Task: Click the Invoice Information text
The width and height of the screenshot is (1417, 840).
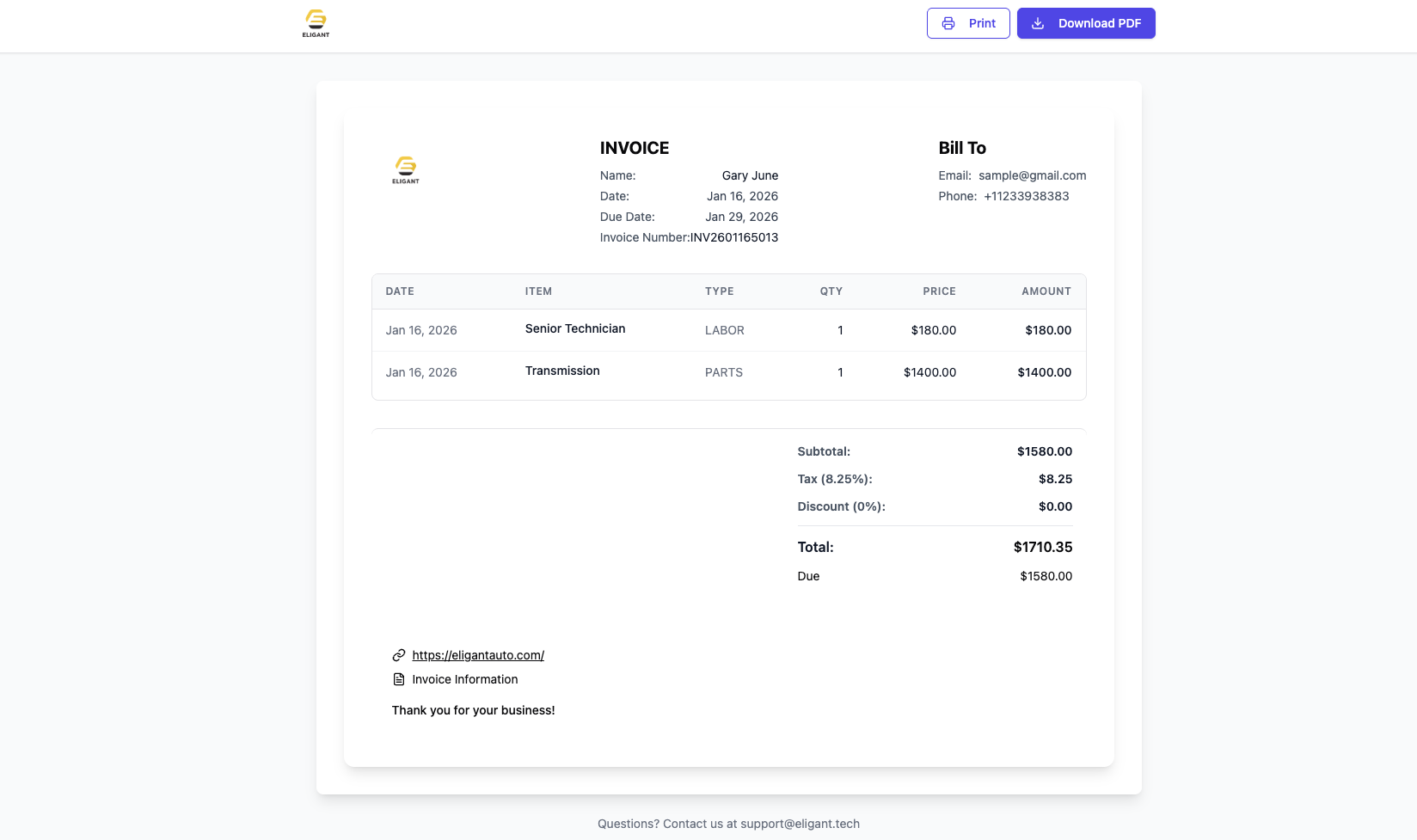Action: [464, 679]
